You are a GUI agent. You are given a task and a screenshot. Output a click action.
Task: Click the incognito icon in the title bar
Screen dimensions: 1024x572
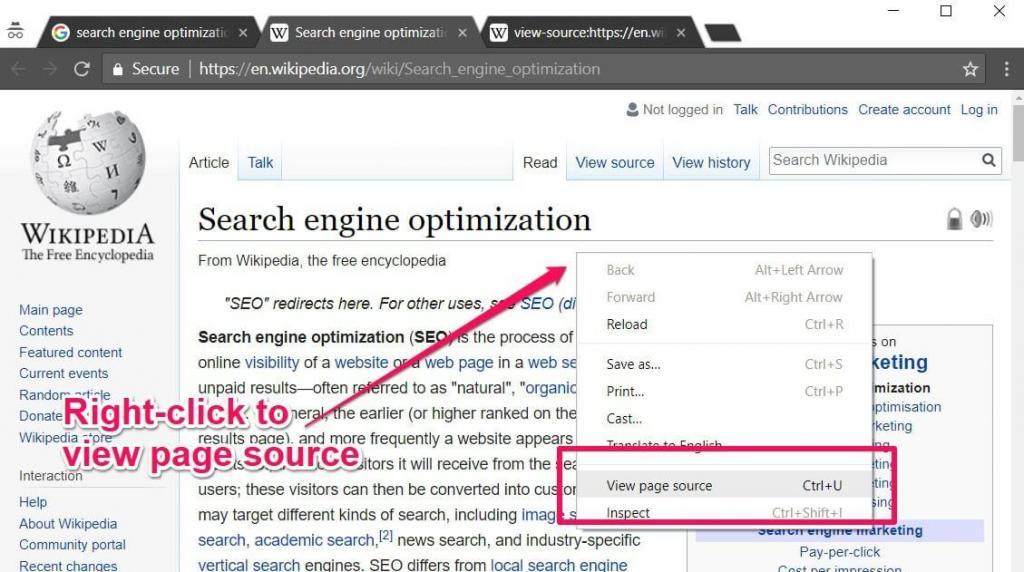[15, 31]
